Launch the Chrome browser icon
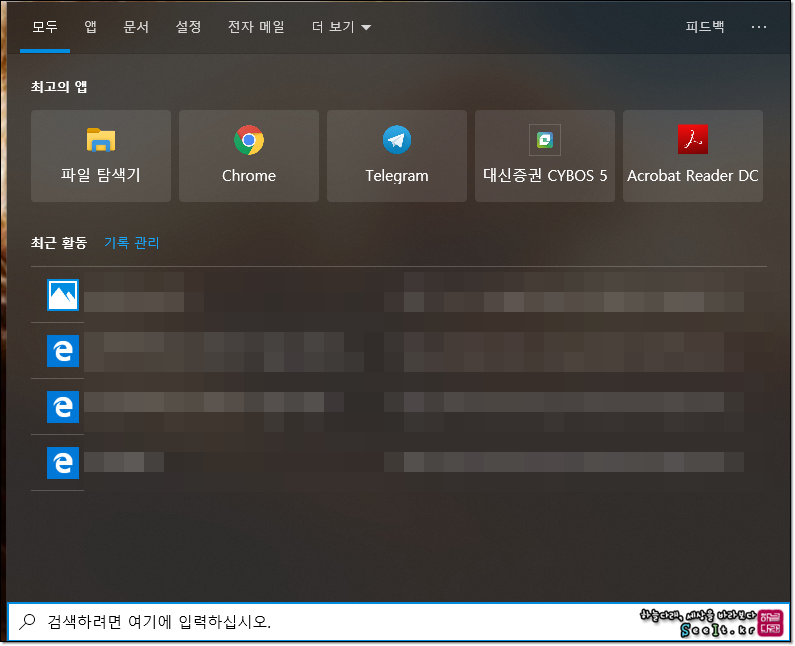795x646 pixels. point(249,140)
